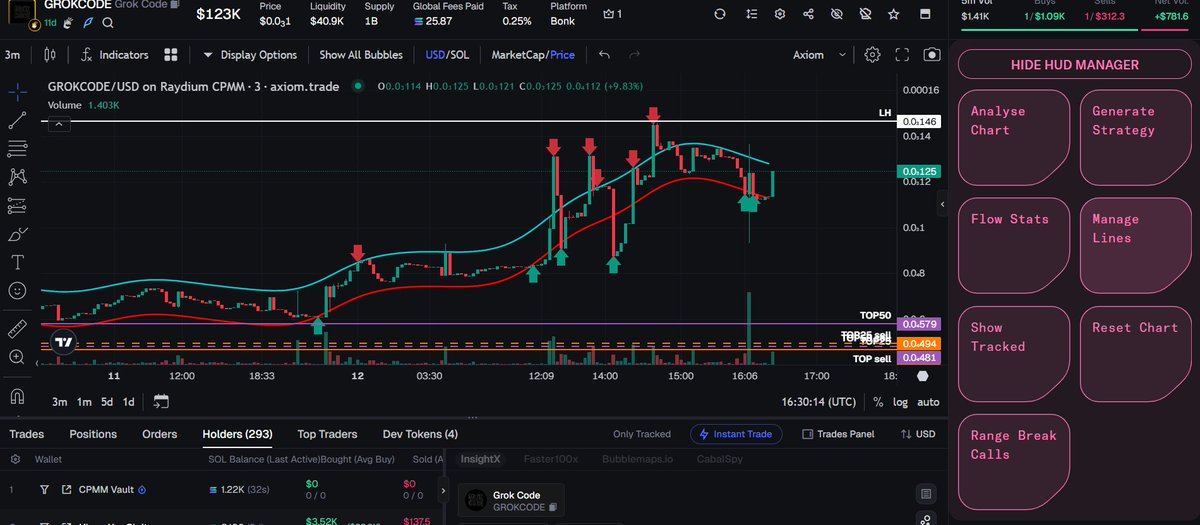Open the Axiom chart source dropdown
This screenshot has width=1200, height=525.
click(x=820, y=55)
